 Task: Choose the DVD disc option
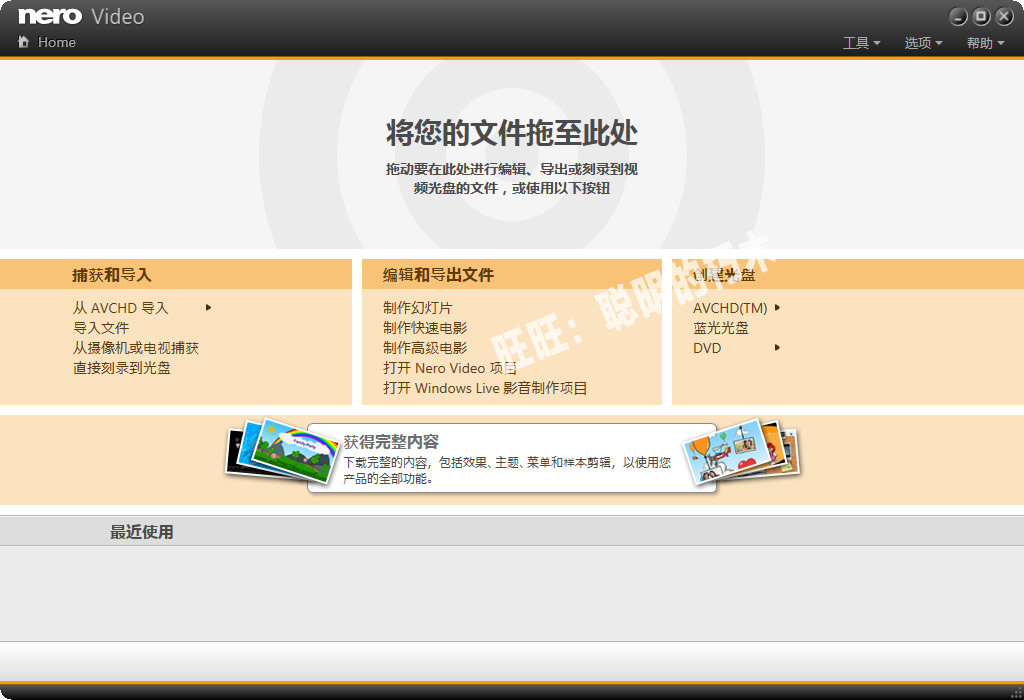[707, 348]
